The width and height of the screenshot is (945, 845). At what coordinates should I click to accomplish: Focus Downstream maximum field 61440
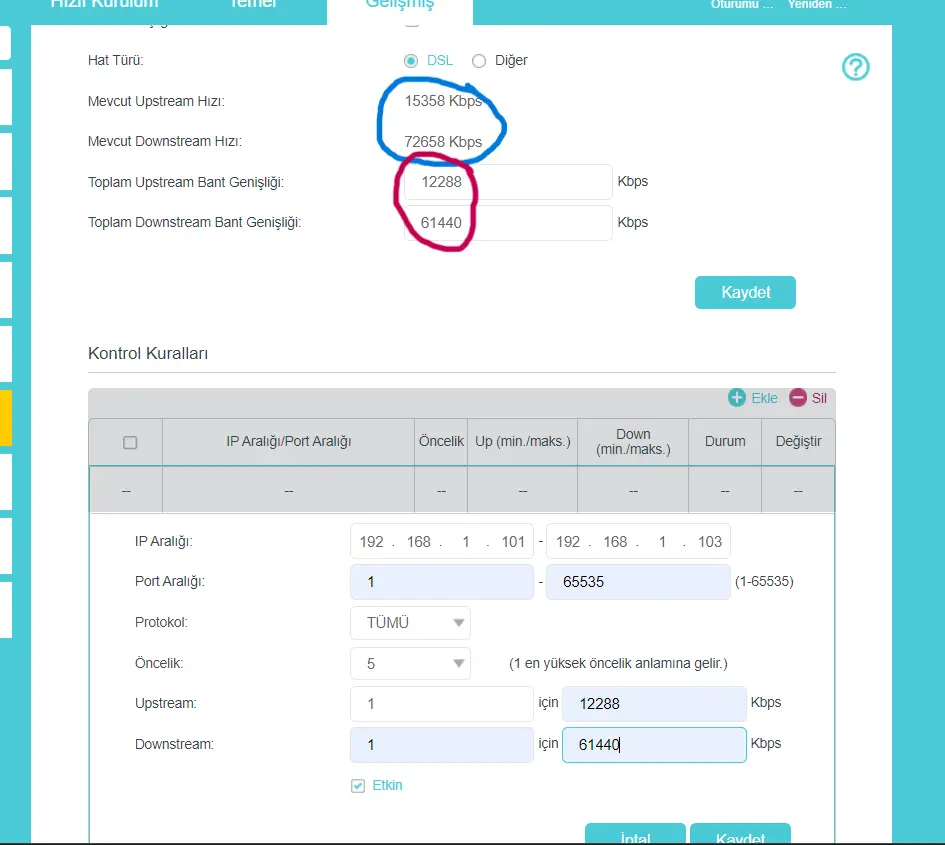click(654, 745)
